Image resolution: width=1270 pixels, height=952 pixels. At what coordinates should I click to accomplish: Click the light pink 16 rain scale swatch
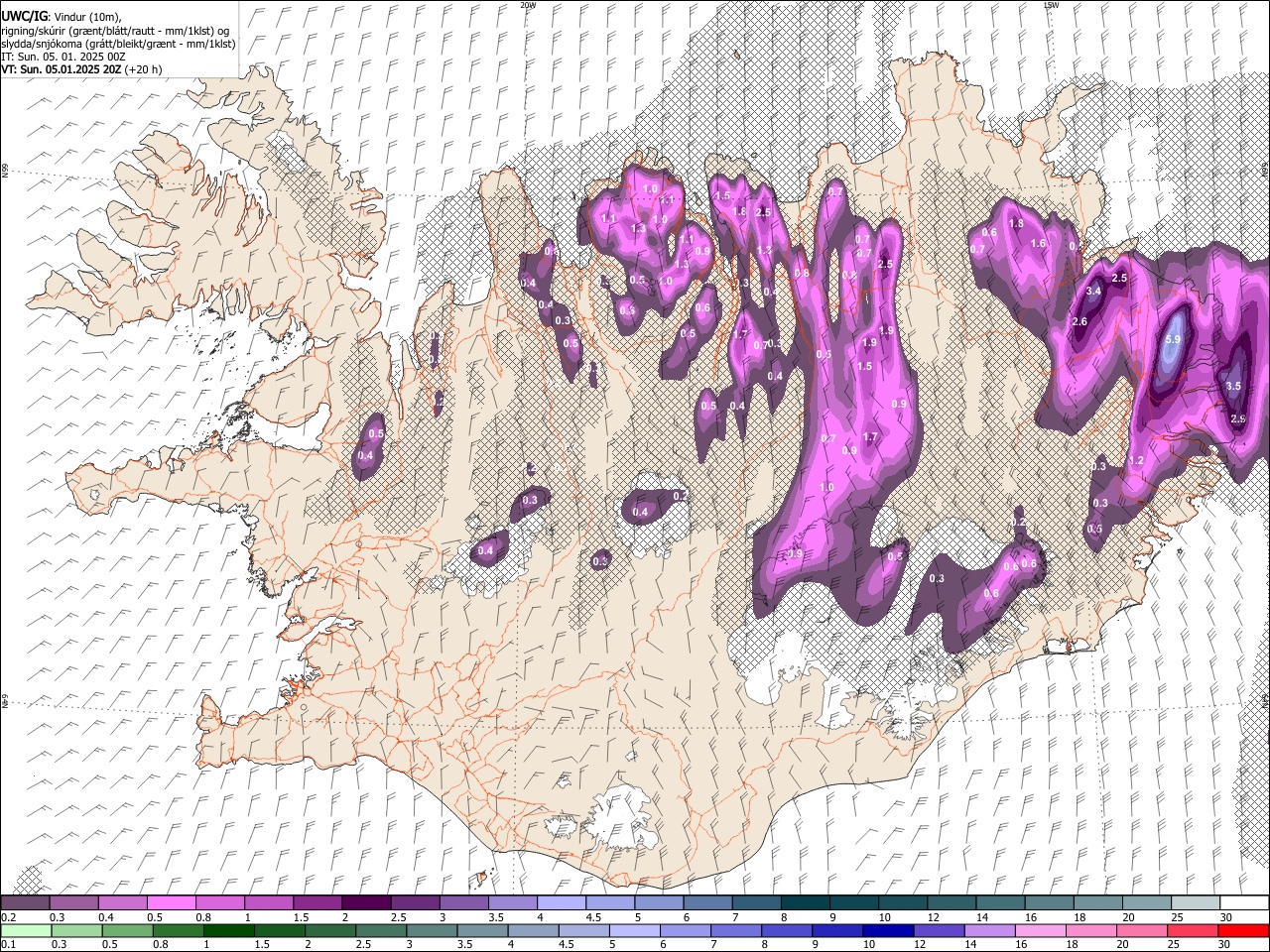click(1041, 930)
